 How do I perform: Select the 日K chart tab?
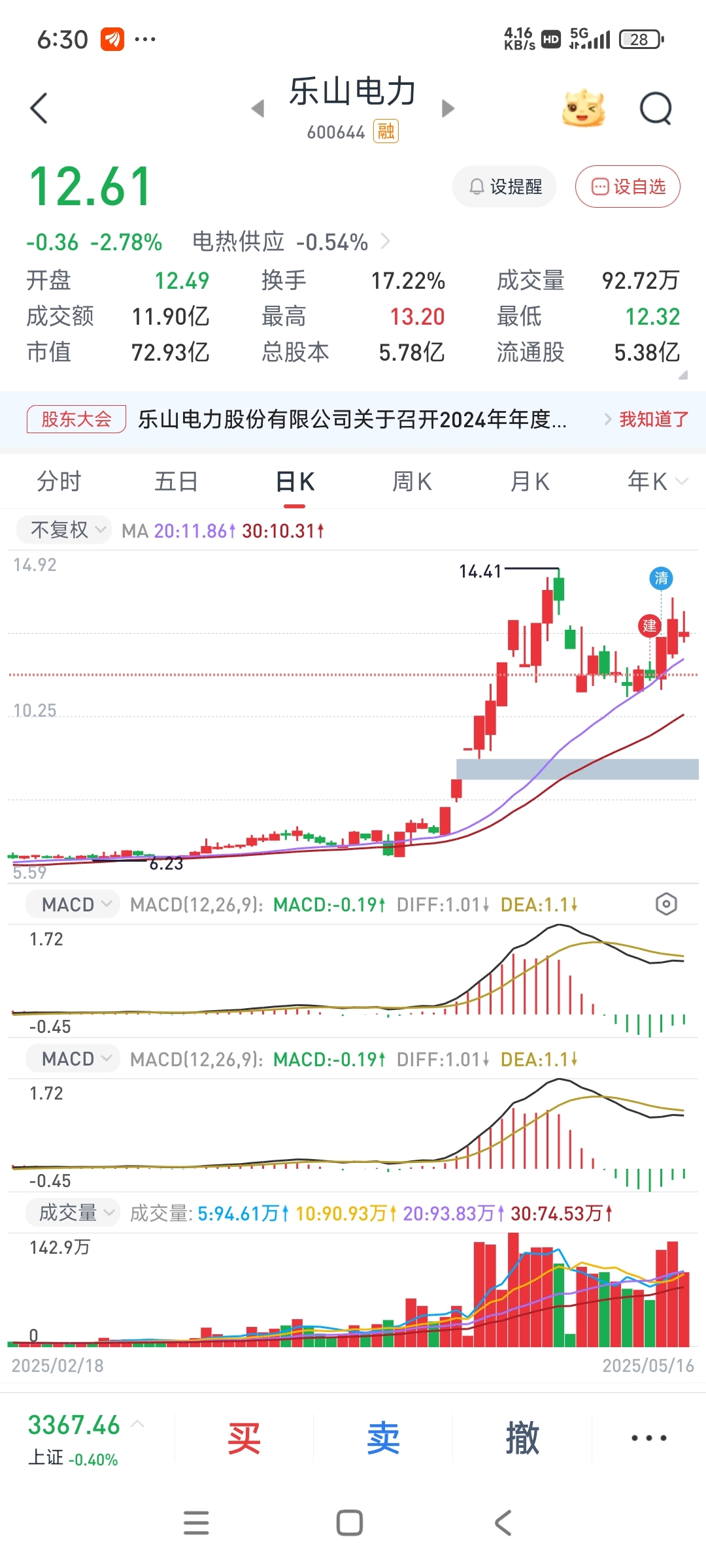295,482
